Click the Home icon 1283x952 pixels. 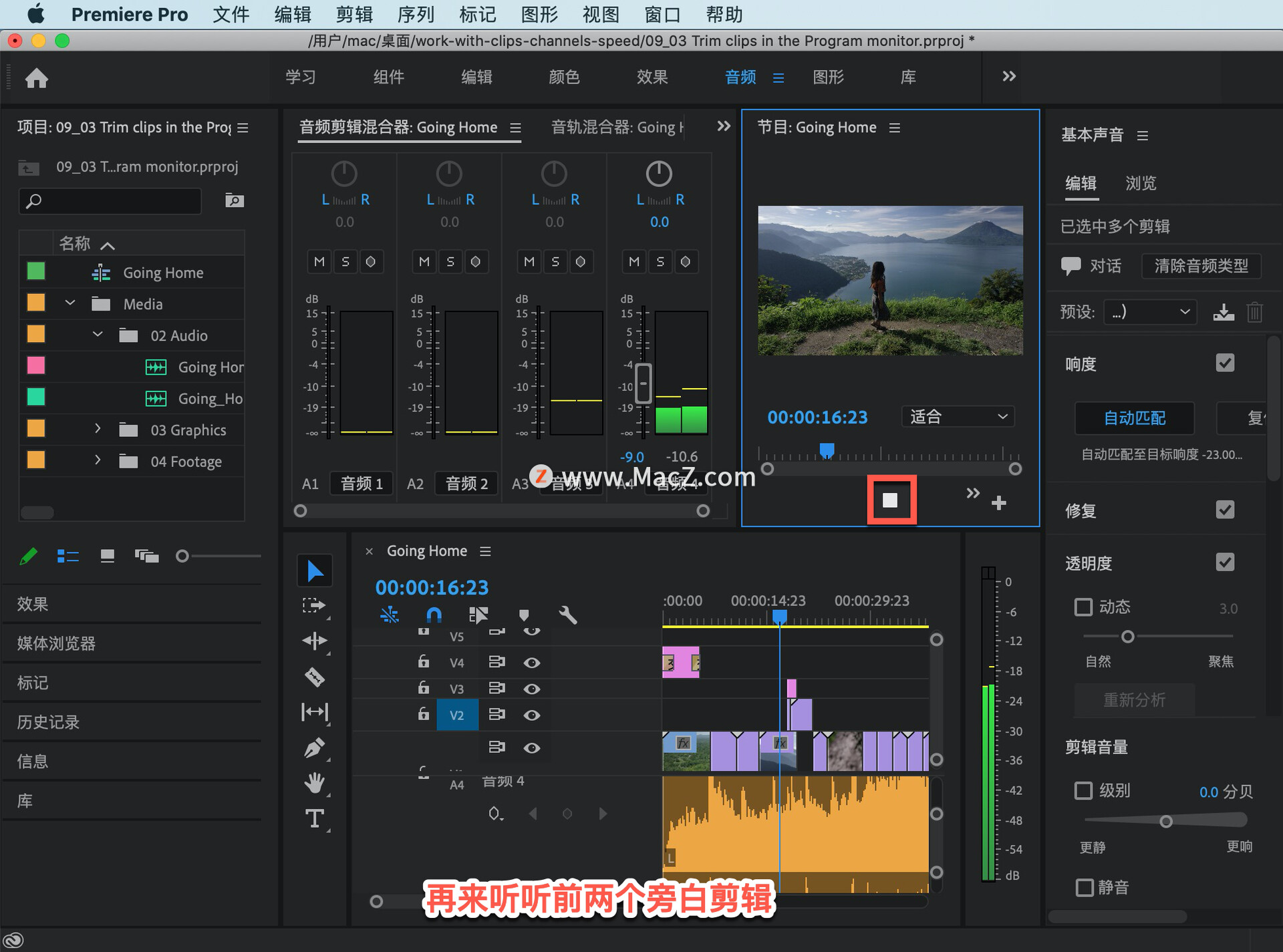(x=37, y=78)
